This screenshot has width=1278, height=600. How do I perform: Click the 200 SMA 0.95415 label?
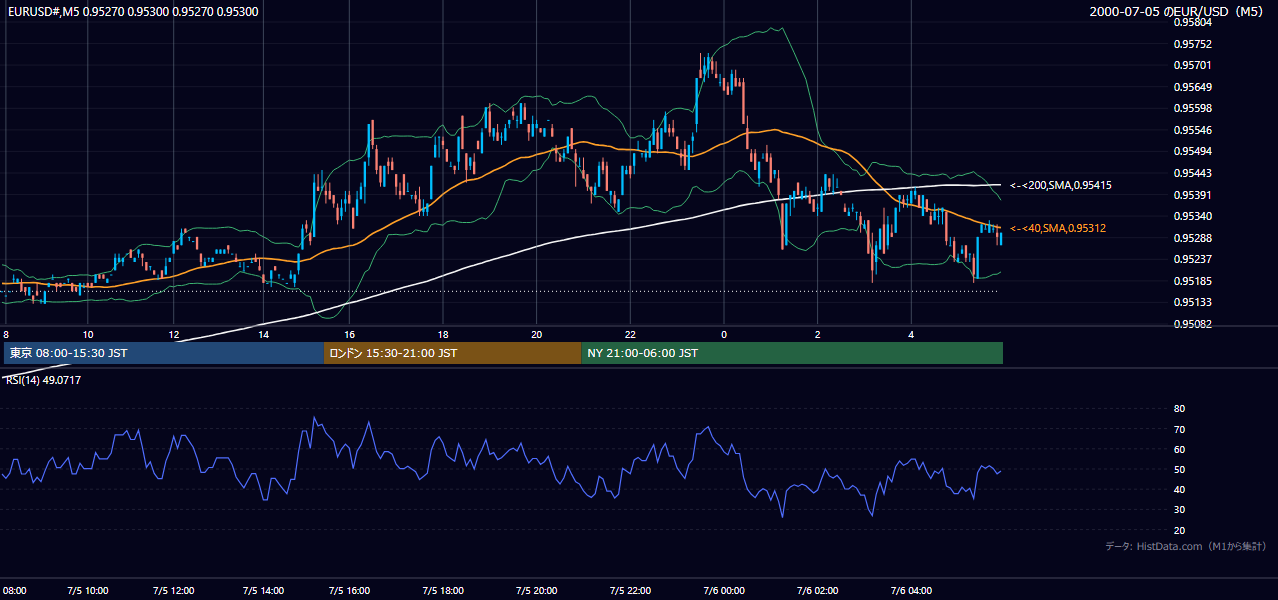1060,185
